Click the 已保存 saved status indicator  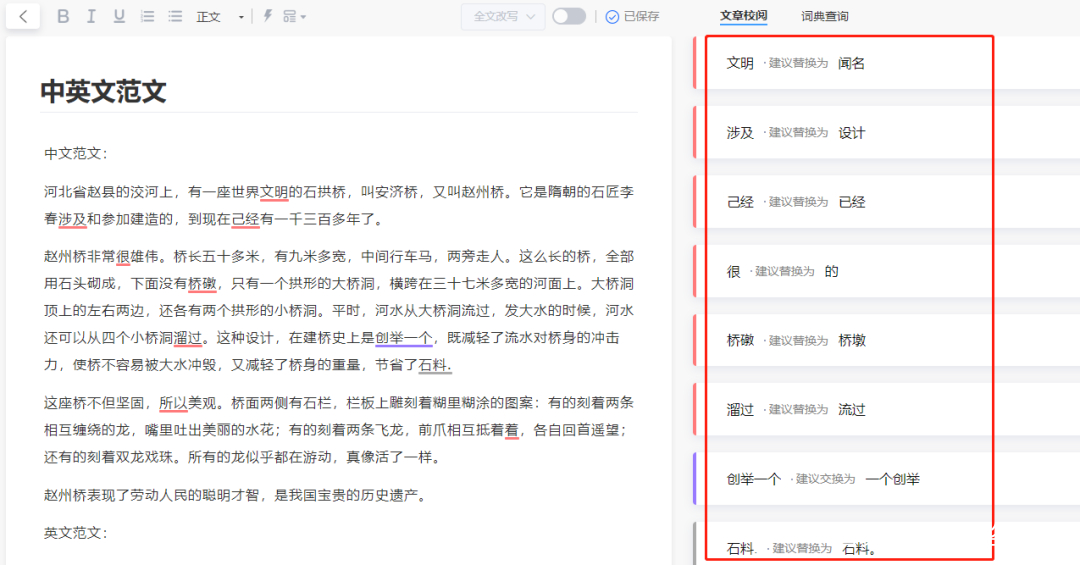[632, 17]
